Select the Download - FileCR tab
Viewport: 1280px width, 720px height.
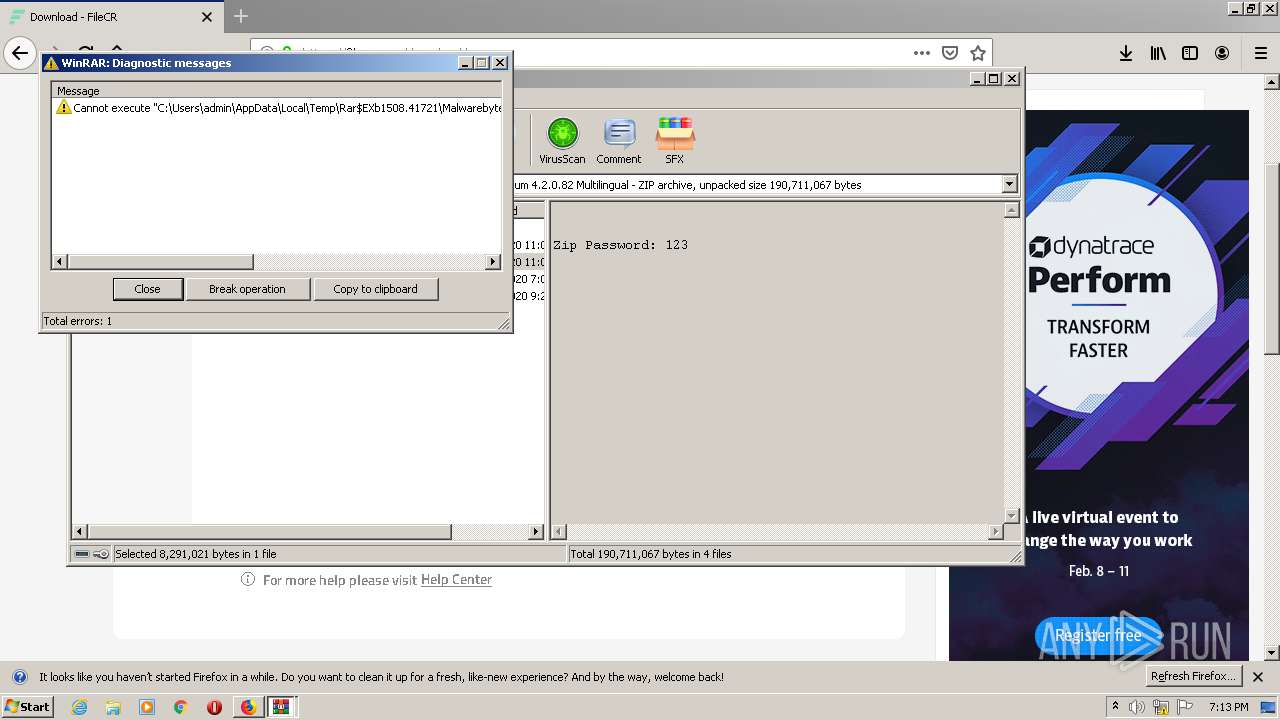point(111,17)
